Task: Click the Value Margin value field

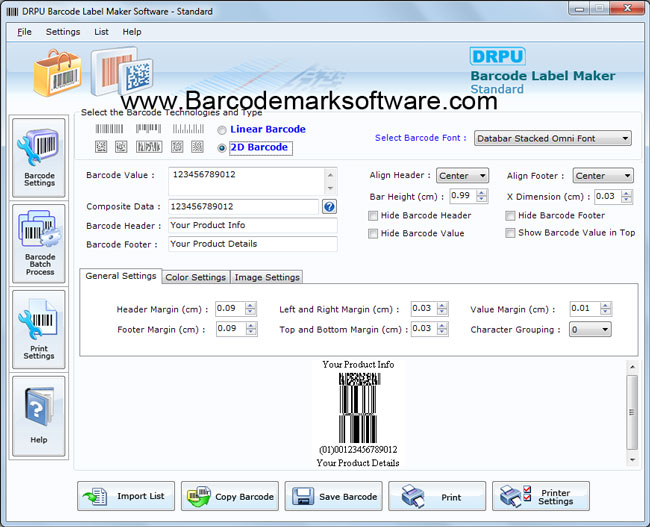Action: coord(585,308)
